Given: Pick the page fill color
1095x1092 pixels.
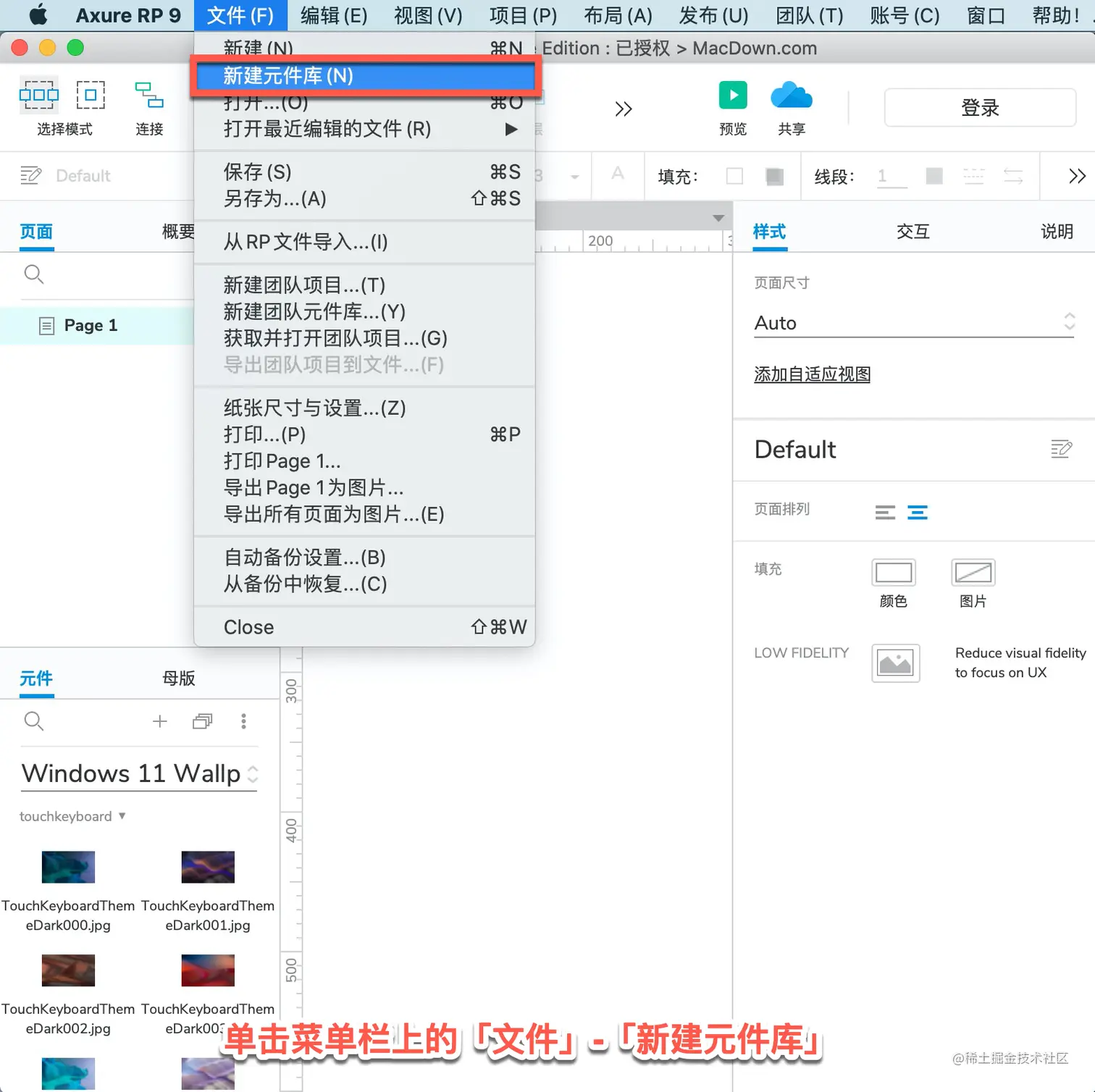Looking at the screenshot, I should (894, 572).
